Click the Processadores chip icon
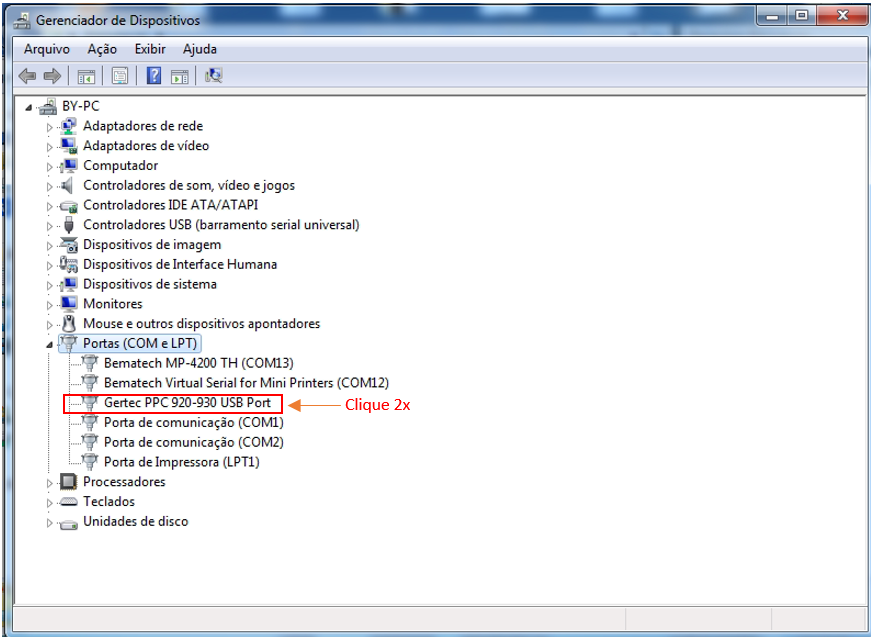 coord(68,481)
